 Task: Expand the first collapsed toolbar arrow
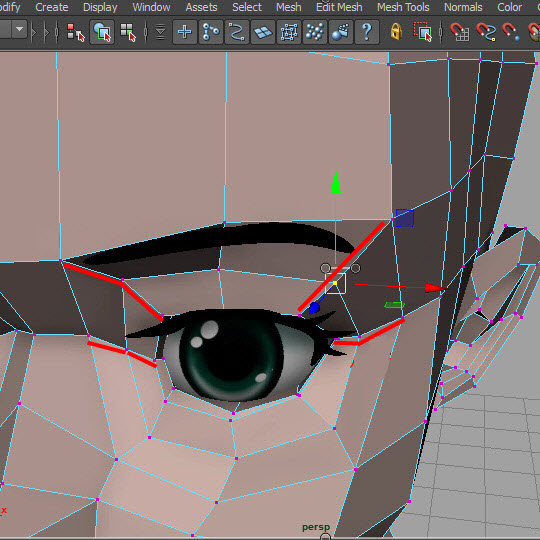click(33, 32)
